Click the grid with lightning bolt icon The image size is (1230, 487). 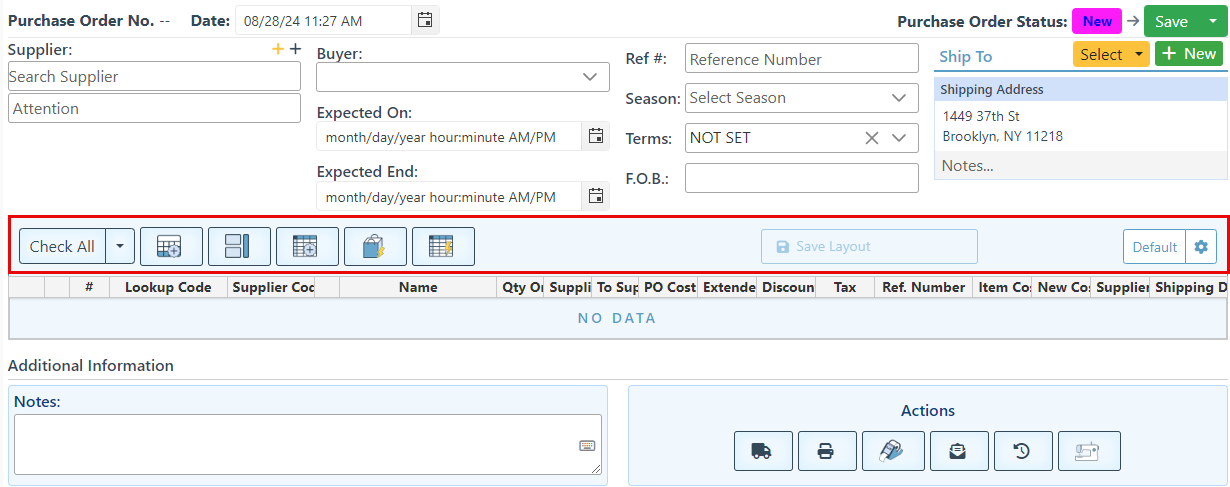[x=442, y=246]
